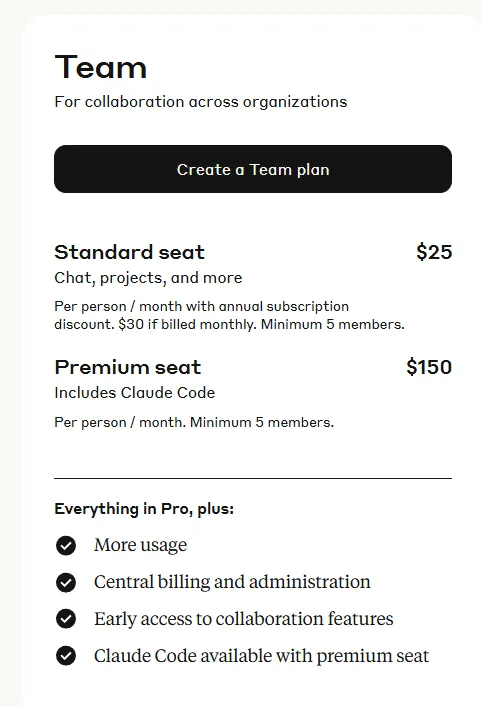Click the checkmark for Early access to collaboration
The image size is (481, 707).
(66, 619)
